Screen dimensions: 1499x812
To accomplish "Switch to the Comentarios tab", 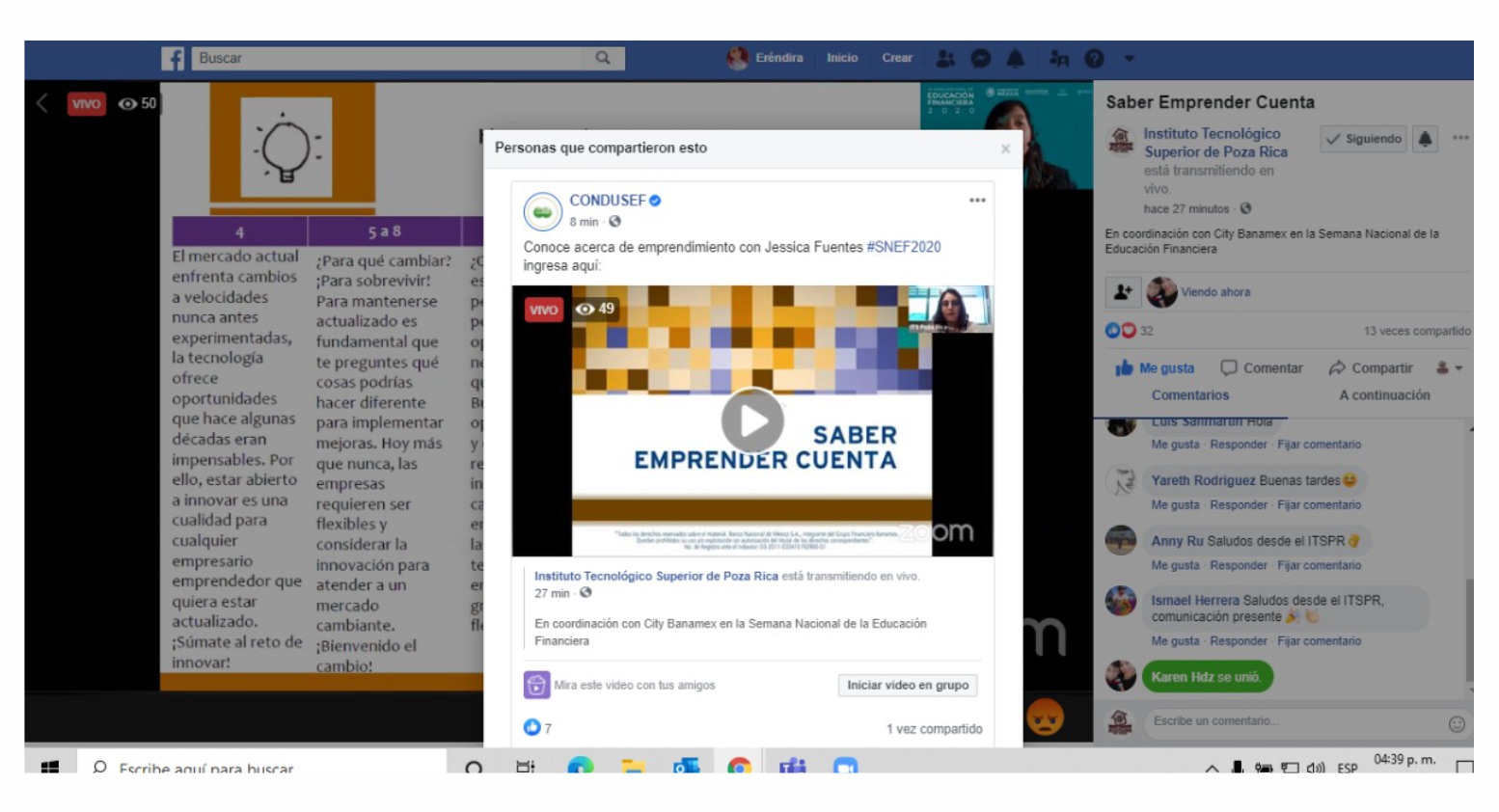I will [1189, 395].
